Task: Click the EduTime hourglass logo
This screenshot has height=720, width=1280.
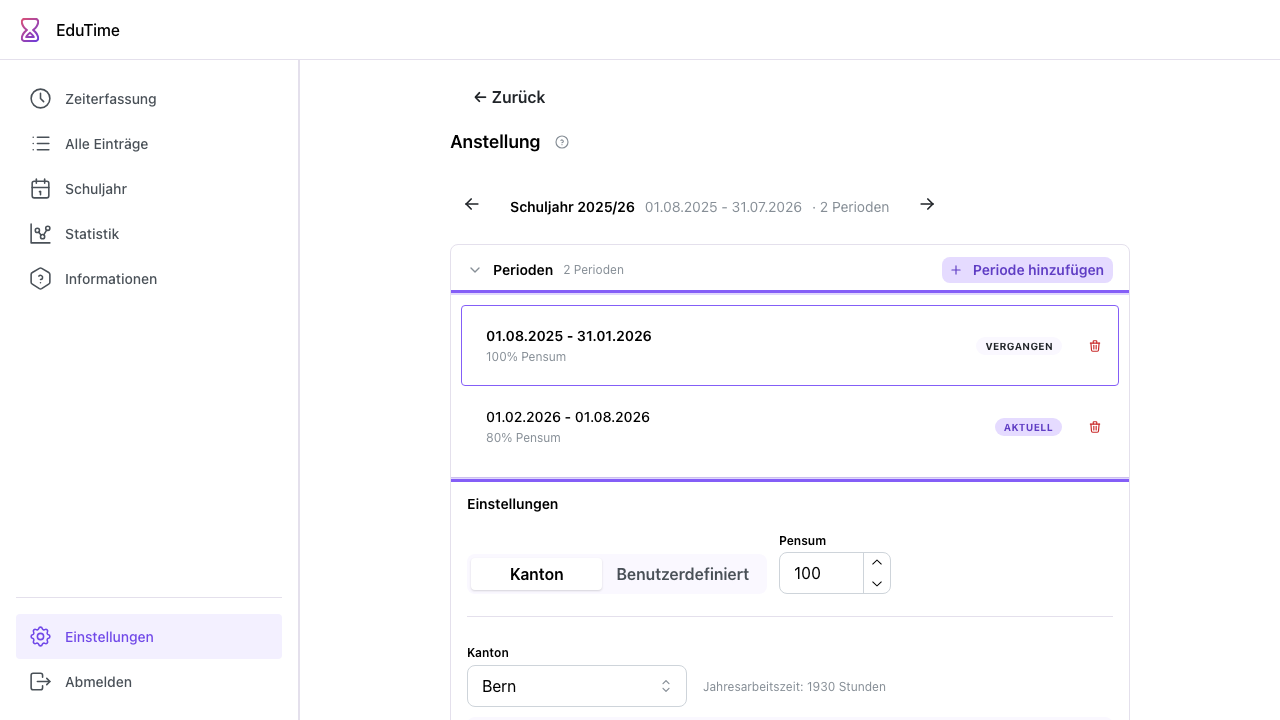Action: pos(31,30)
